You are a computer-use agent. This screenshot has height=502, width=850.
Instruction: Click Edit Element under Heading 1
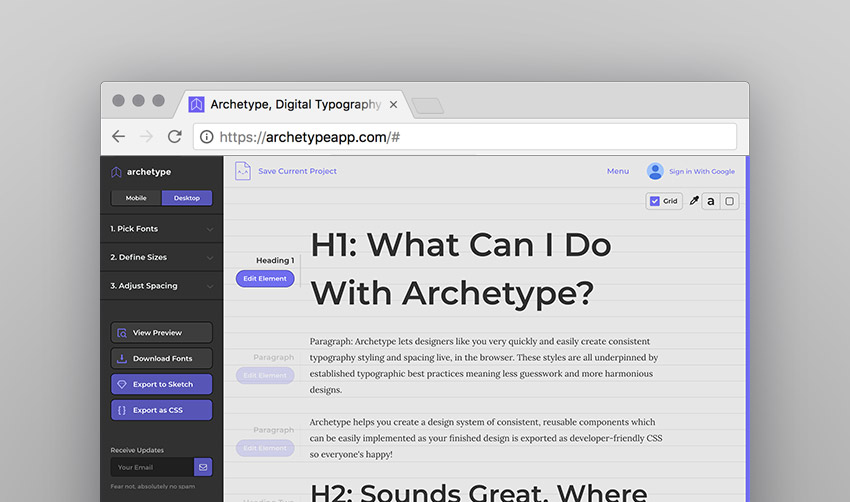click(x=265, y=279)
